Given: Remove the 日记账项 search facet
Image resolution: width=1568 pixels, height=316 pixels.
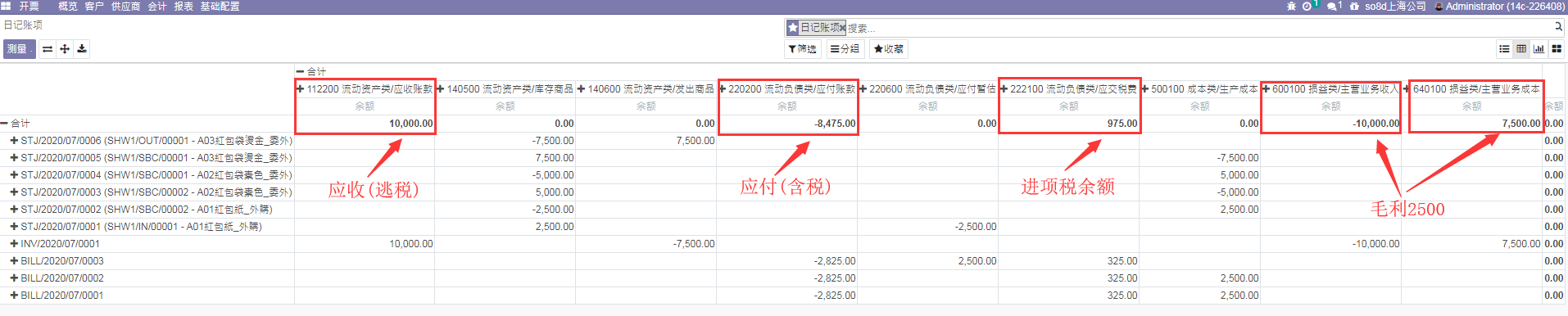Looking at the screenshot, I should click(842, 28).
